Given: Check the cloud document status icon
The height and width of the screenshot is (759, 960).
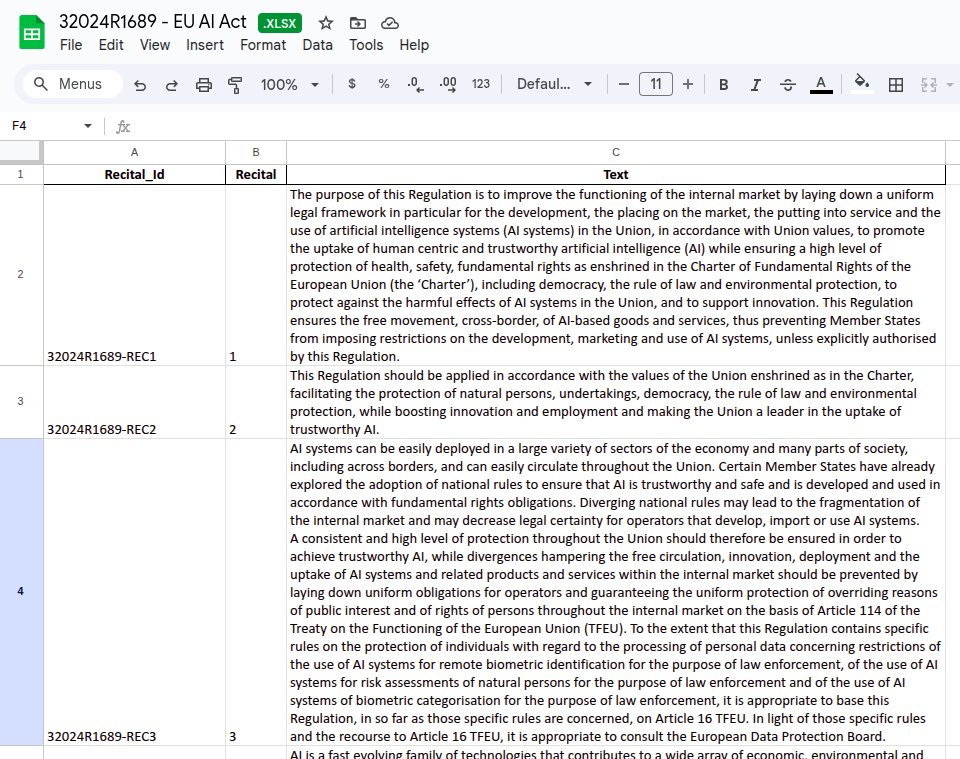Looking at the screenshot, I should point(390,23).
